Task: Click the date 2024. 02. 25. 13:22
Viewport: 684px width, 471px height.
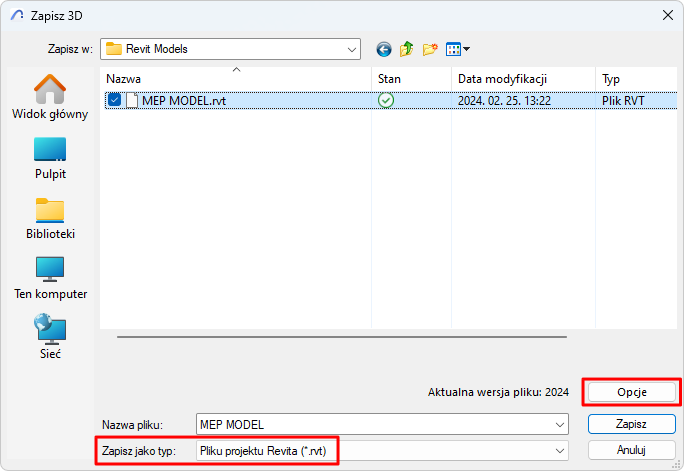Action: (504, 101)
